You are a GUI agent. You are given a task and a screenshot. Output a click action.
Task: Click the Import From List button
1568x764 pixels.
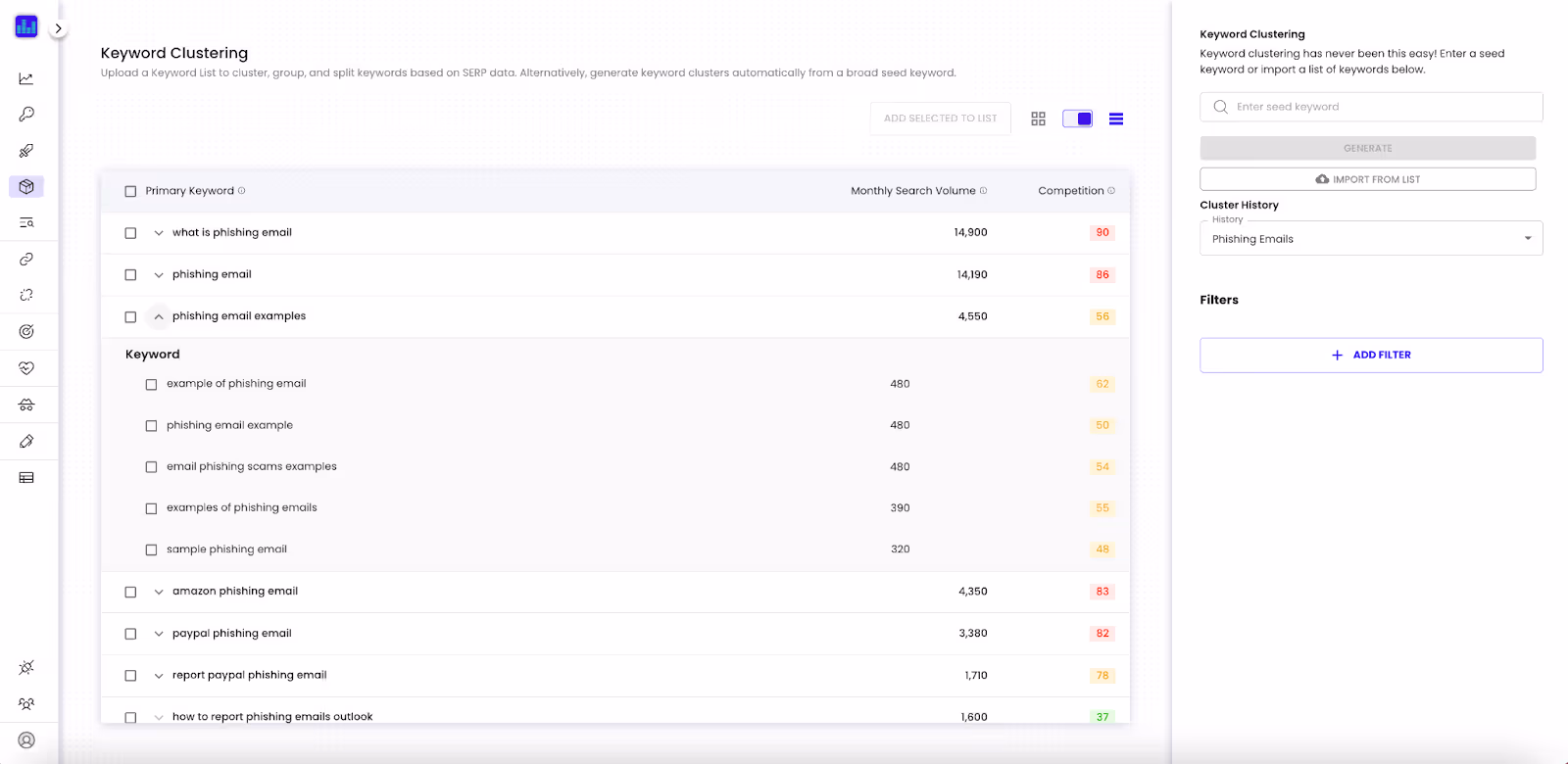click(x=1368, y=179)
